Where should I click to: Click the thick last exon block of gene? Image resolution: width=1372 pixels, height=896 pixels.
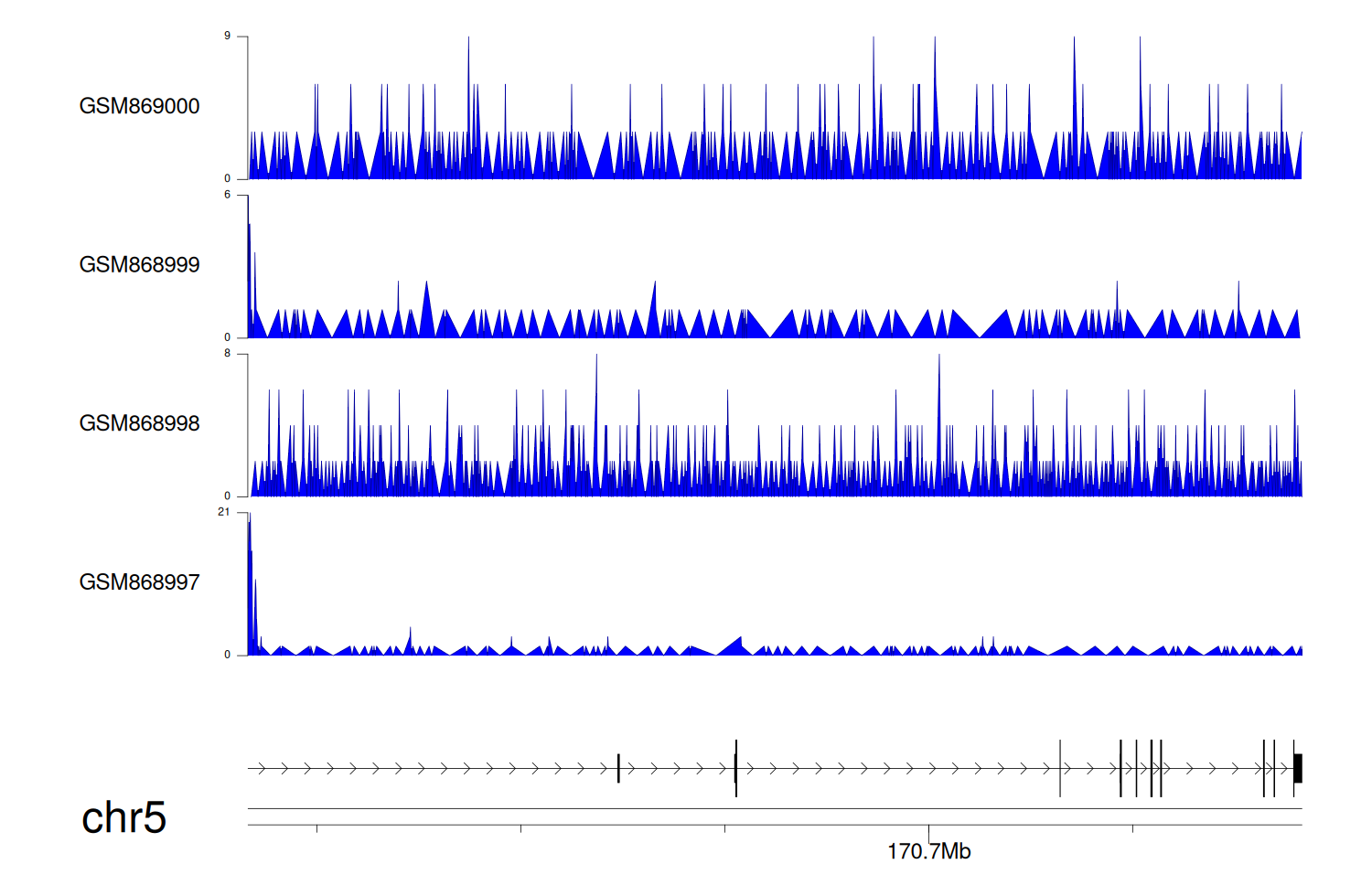pyautogui.click(x=1298, y=768)
